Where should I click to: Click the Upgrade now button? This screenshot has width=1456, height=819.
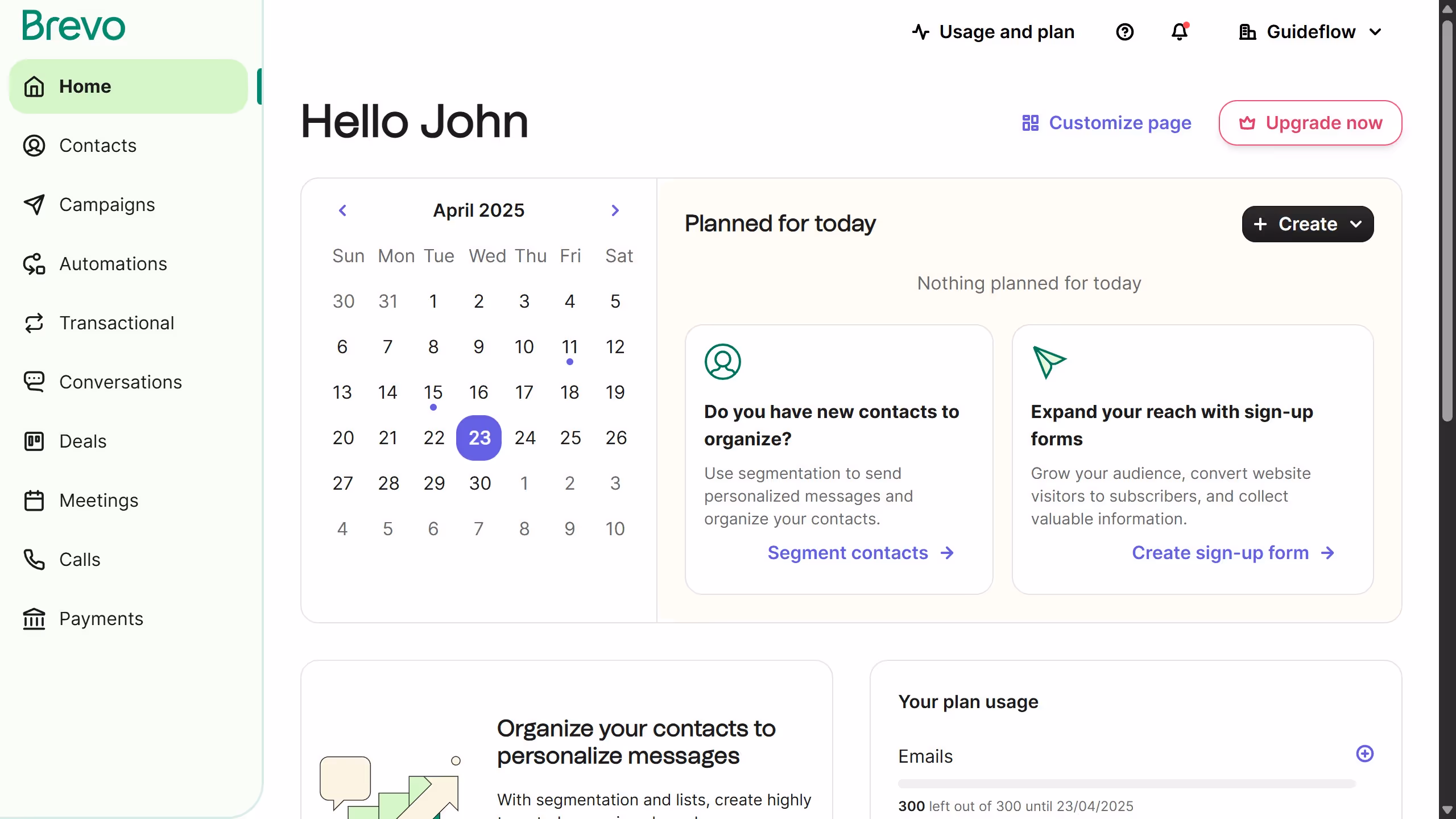tap(1309, 122)
